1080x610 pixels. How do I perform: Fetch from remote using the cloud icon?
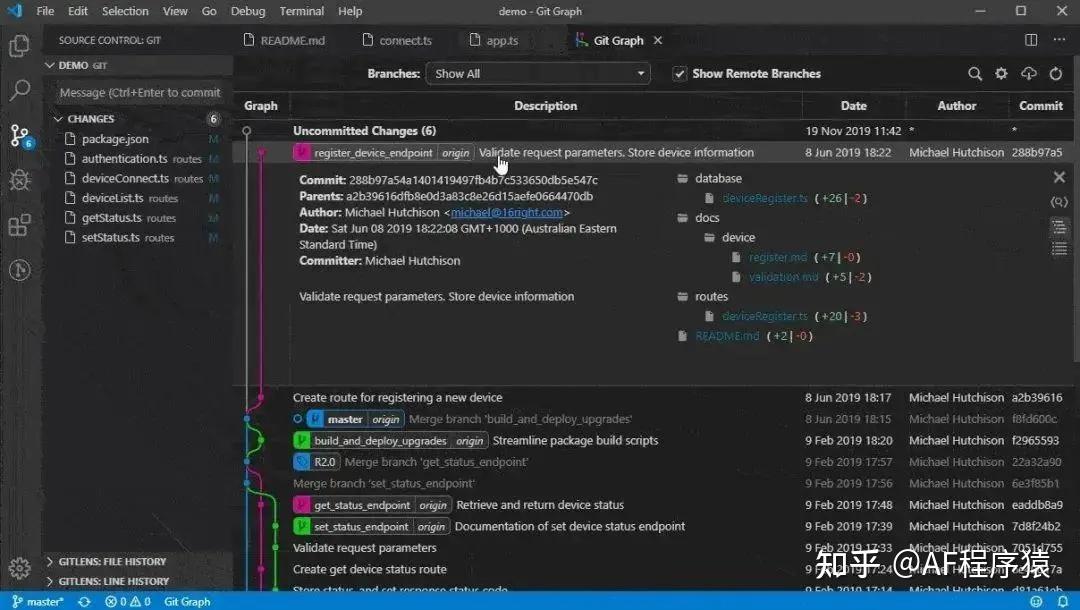click(1029, 73)
